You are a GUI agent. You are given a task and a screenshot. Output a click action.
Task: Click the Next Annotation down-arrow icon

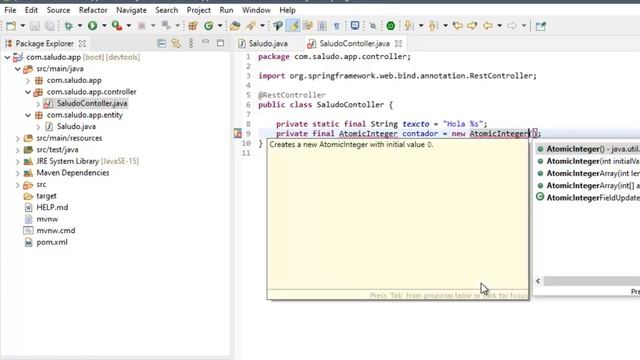pyautogui.click(x=408, y=26)
